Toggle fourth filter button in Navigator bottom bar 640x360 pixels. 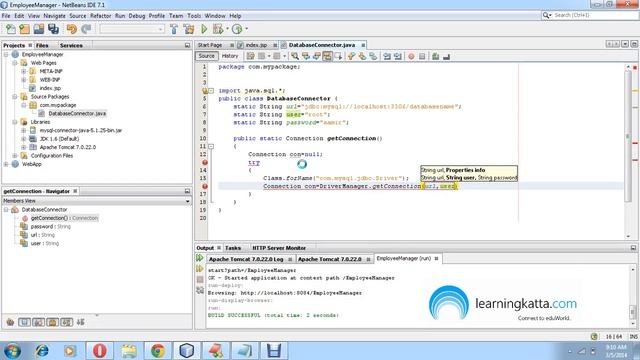coord(67,322)
